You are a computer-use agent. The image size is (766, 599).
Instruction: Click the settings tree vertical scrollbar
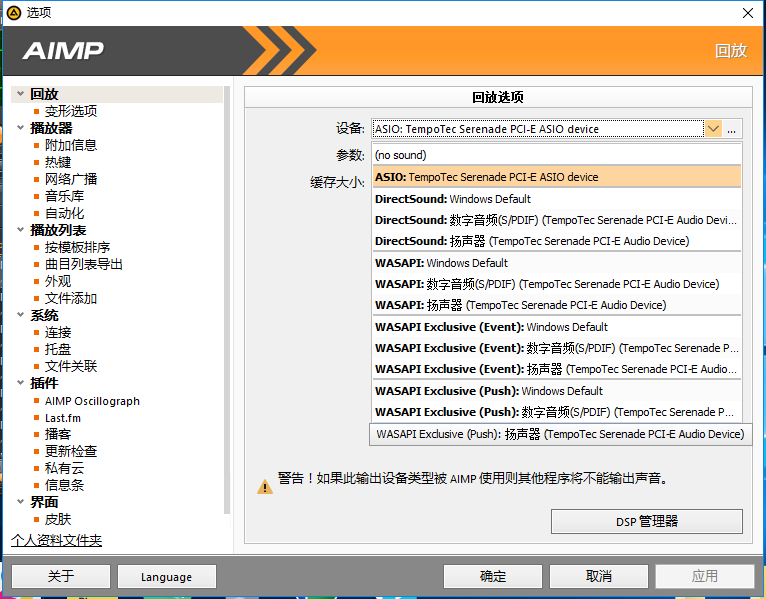(227, 300)
